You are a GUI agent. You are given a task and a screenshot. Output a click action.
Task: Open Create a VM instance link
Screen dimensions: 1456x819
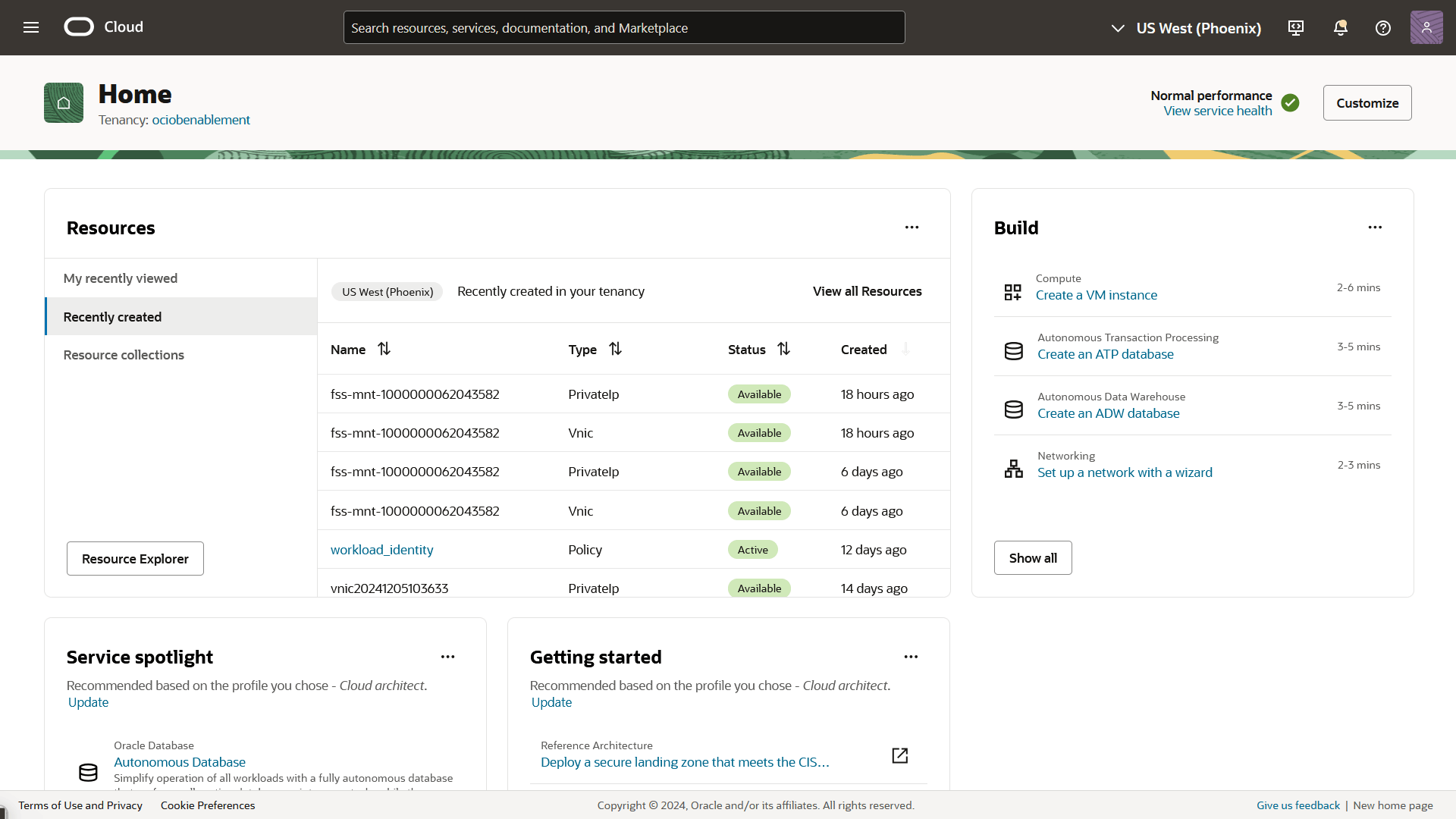click(1096, 295)
